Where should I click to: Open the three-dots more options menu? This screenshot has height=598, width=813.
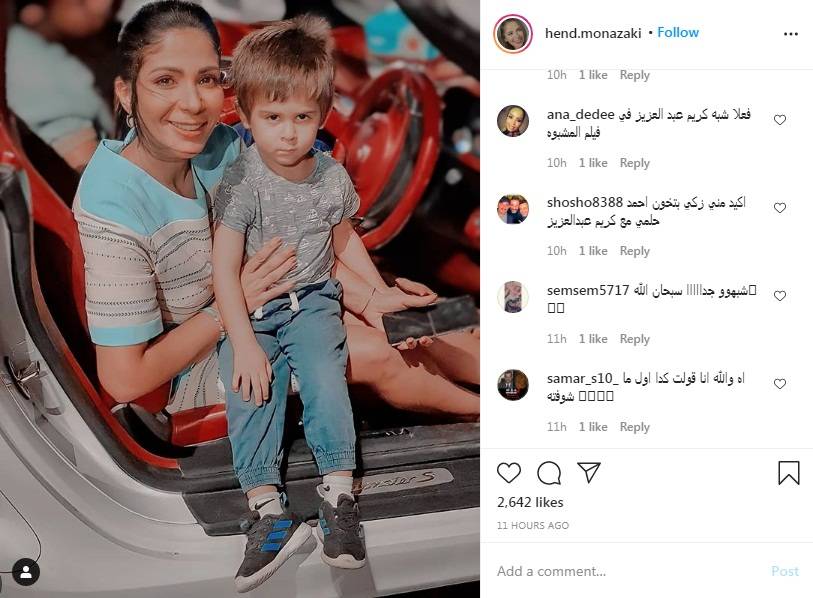coord(791,34)
